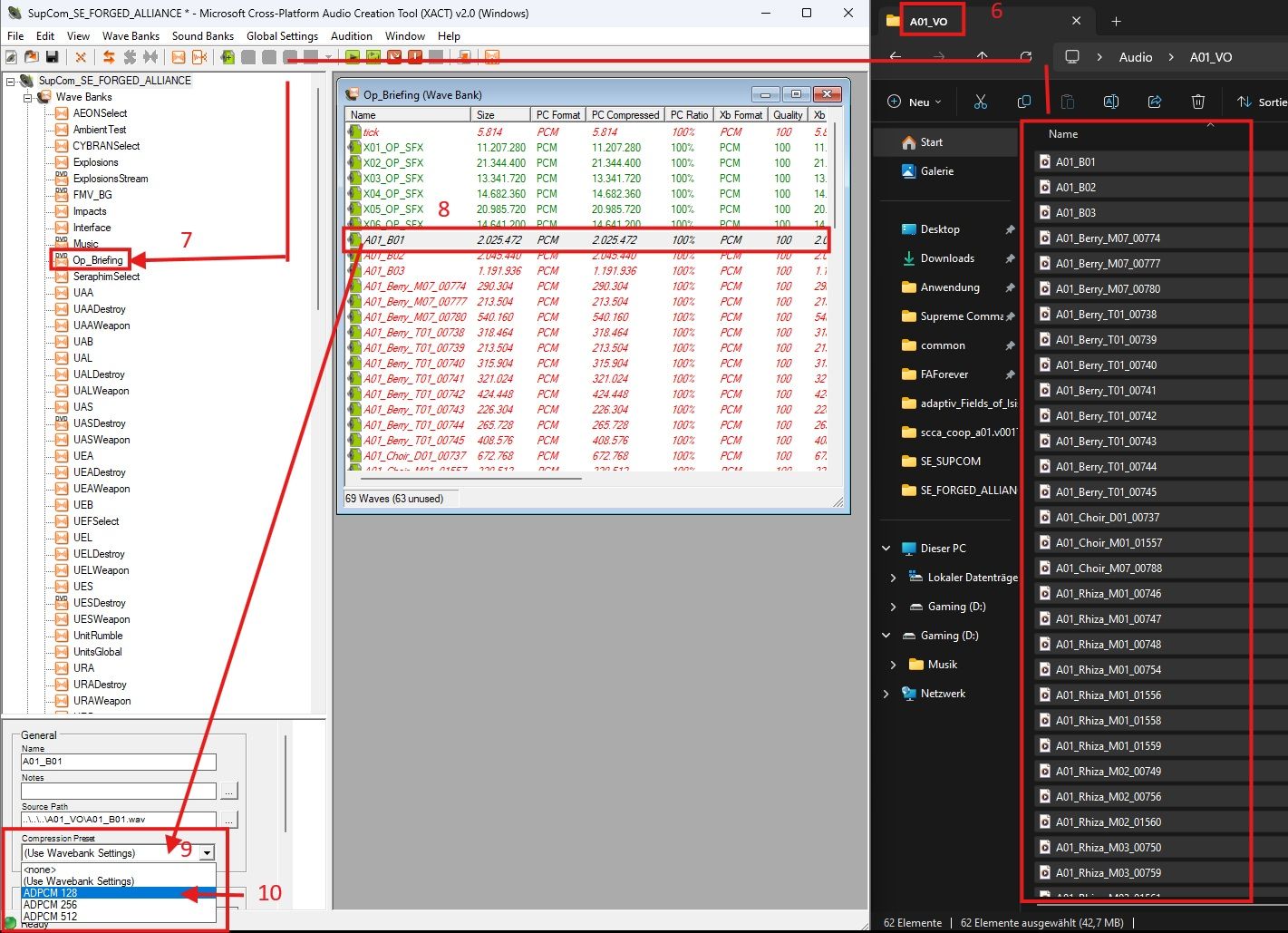
Task: Open the Sound Banks menu
Action: click(x=203, y=36)
